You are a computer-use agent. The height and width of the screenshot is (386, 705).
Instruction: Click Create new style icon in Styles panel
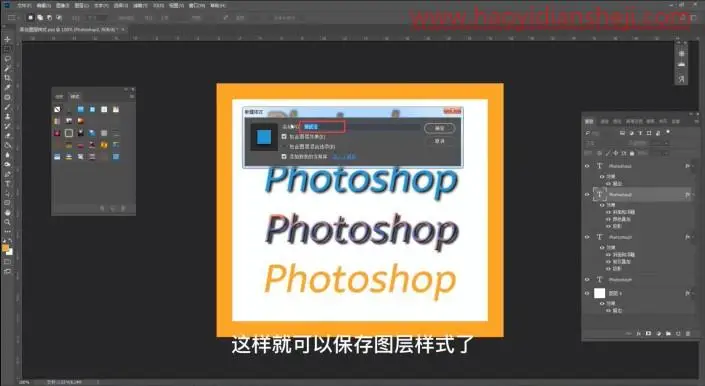pos(113,208)
